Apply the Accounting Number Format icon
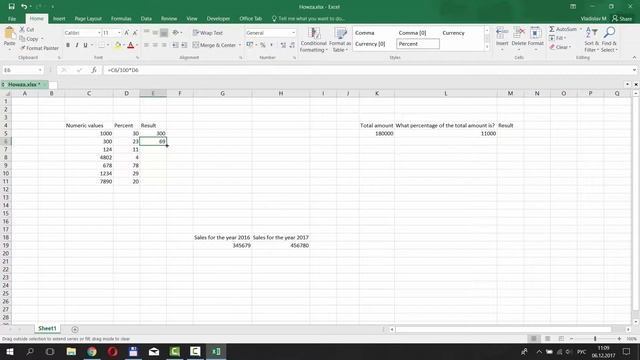This screenshot has width=640, height=360. 250,45
